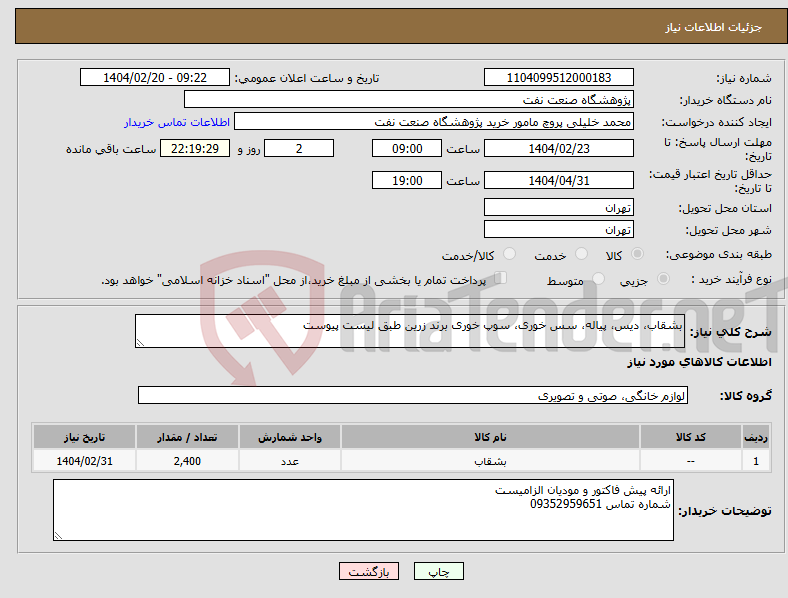Click the نام کالا column header

(490, 437)
